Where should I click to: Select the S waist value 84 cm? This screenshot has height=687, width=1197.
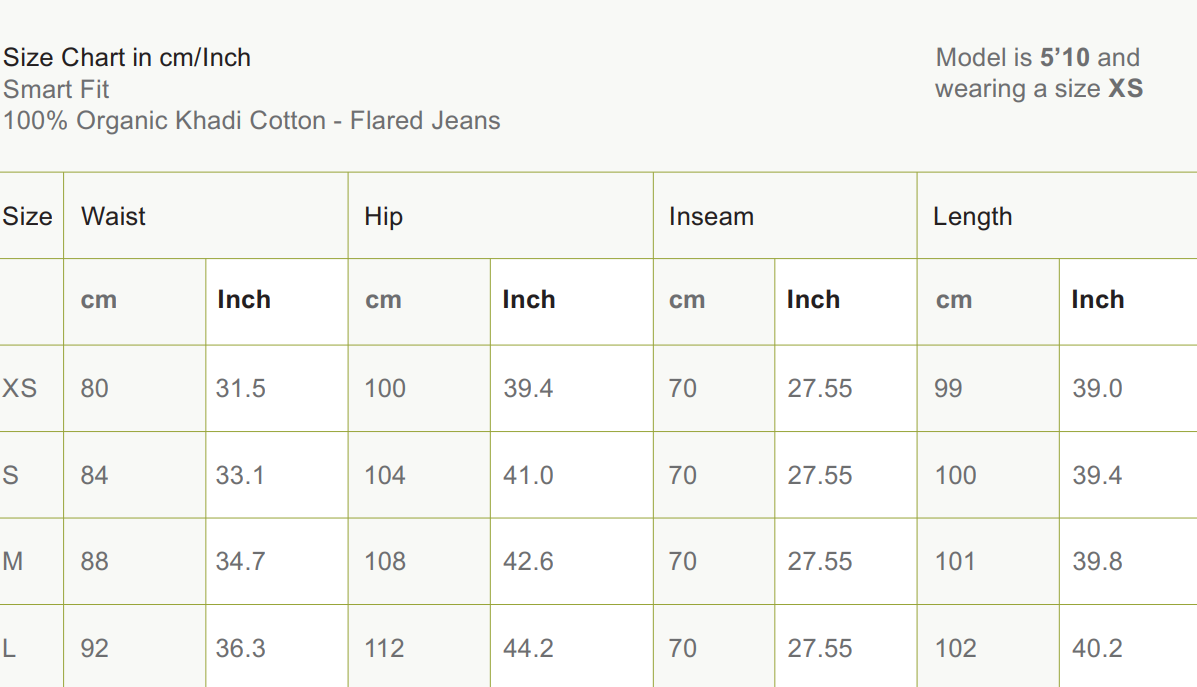point(94,475)
